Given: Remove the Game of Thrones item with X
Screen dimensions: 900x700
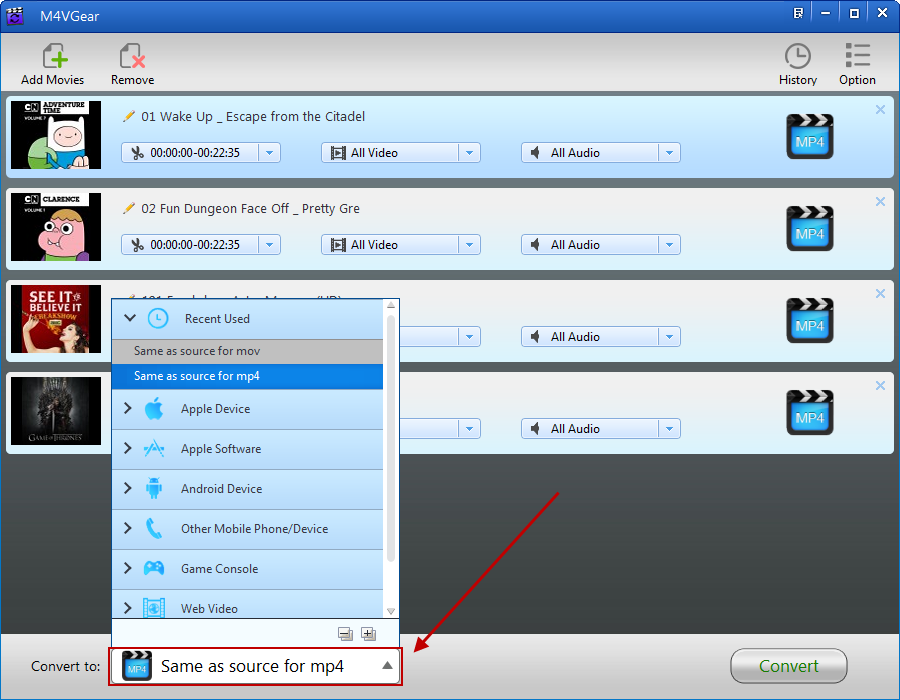Looking at the screenshot, I should (880, 386).
